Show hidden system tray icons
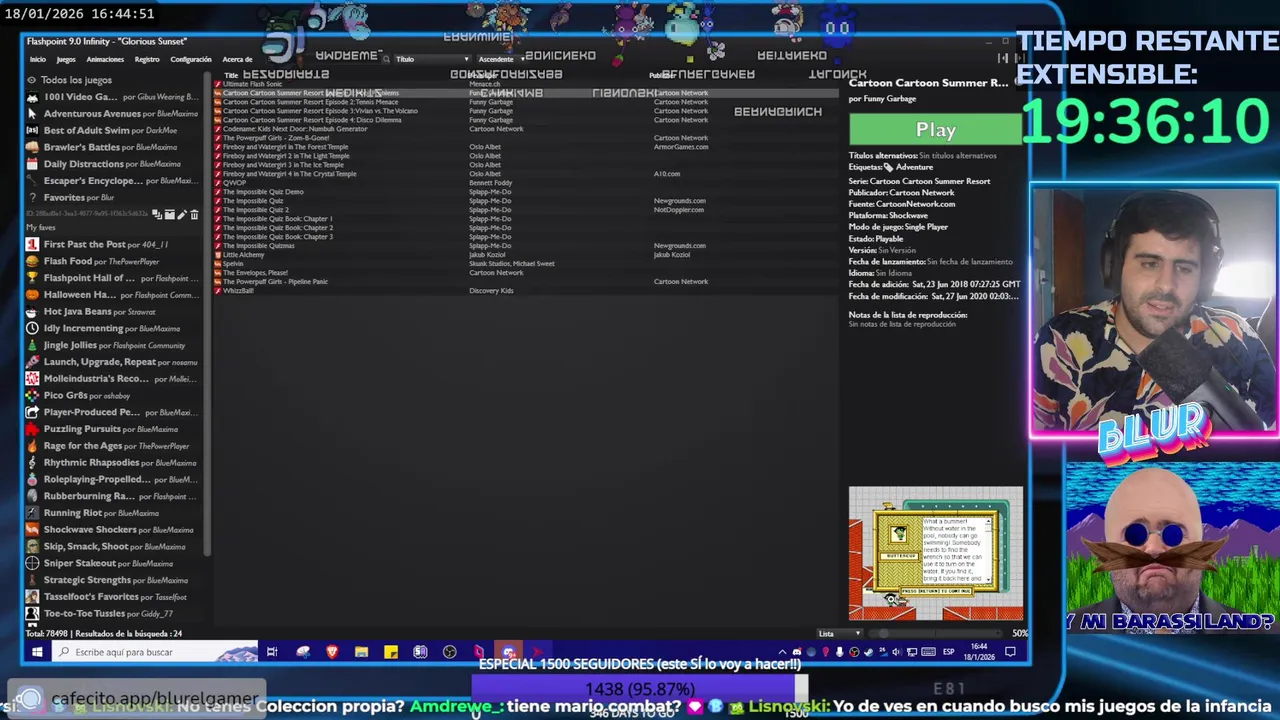The height and width of the screenshot is (720, 1280). click(782, 652)
